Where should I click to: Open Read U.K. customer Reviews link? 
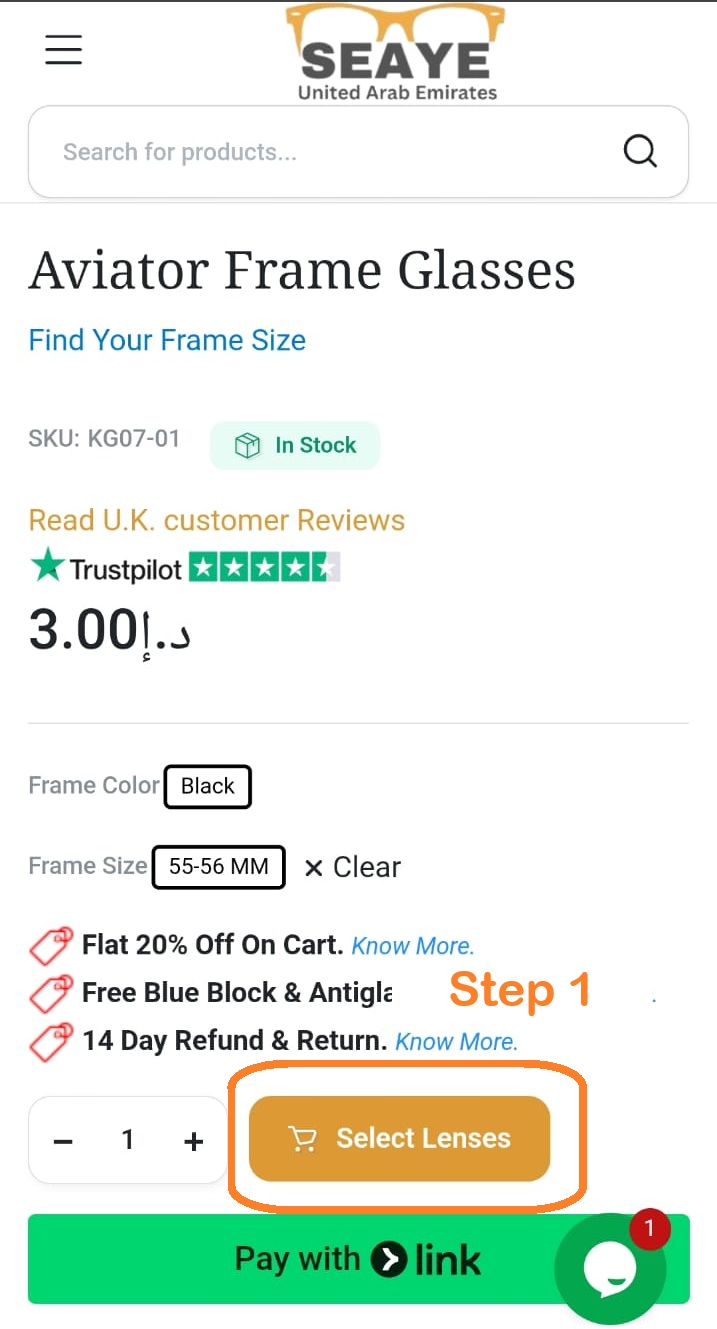click(x=216, y=520)
